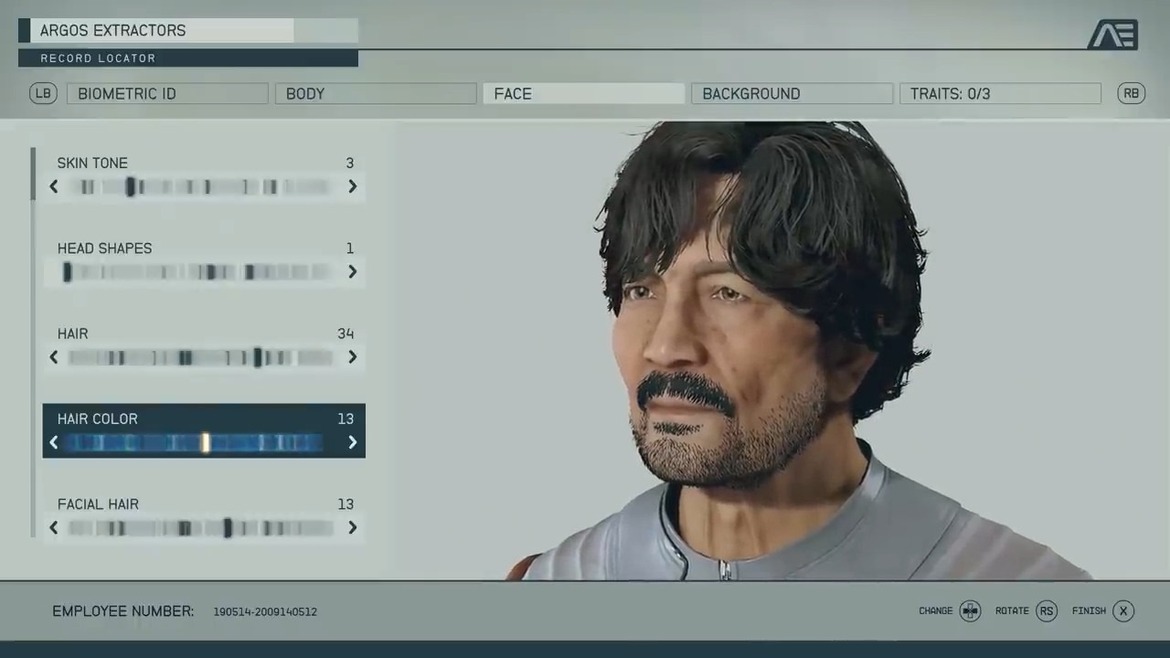
Task: Click the Skin Tone slider track
Action: 200,187
